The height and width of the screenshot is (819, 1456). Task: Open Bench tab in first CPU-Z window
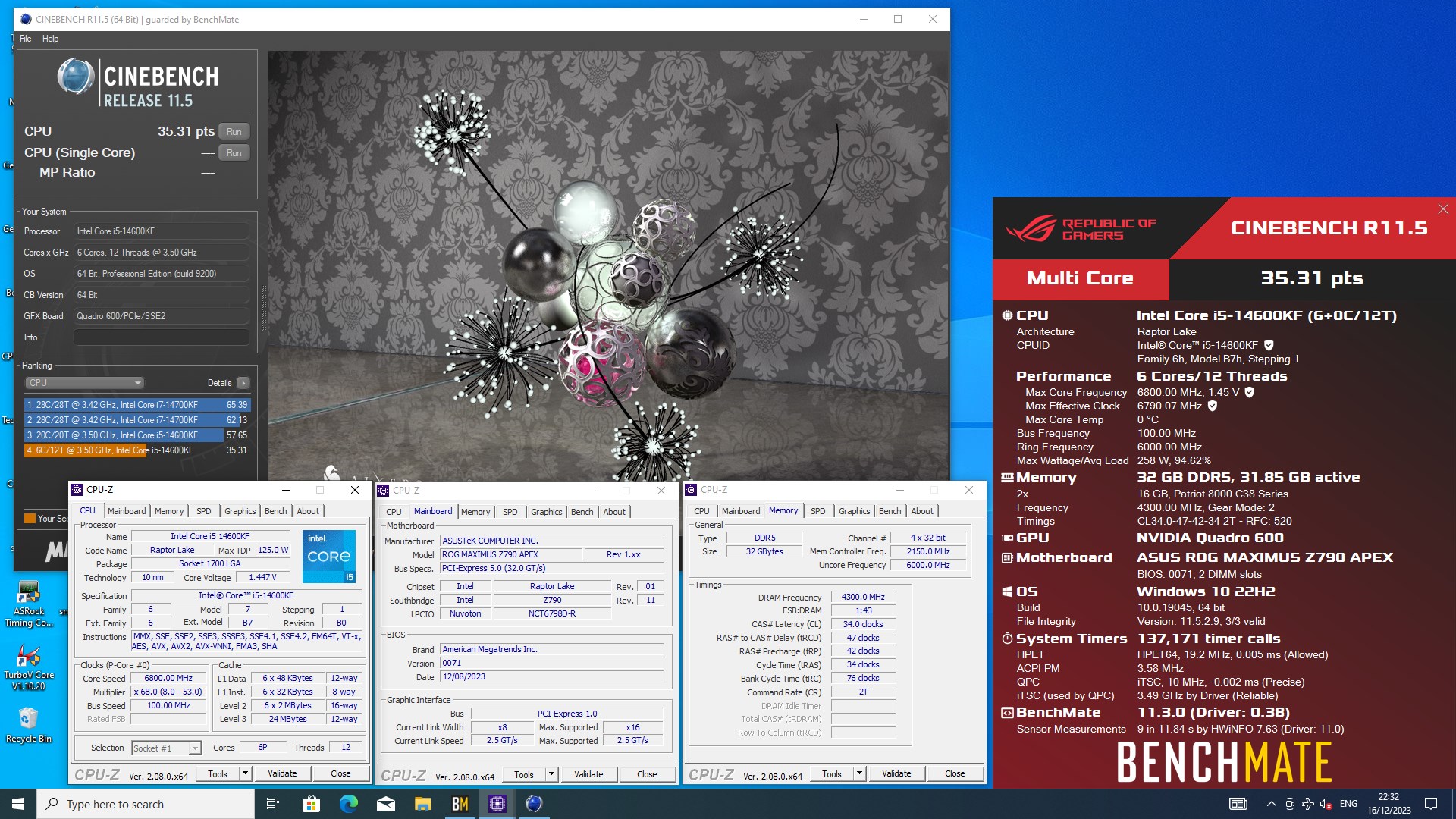tap(276, 511)
